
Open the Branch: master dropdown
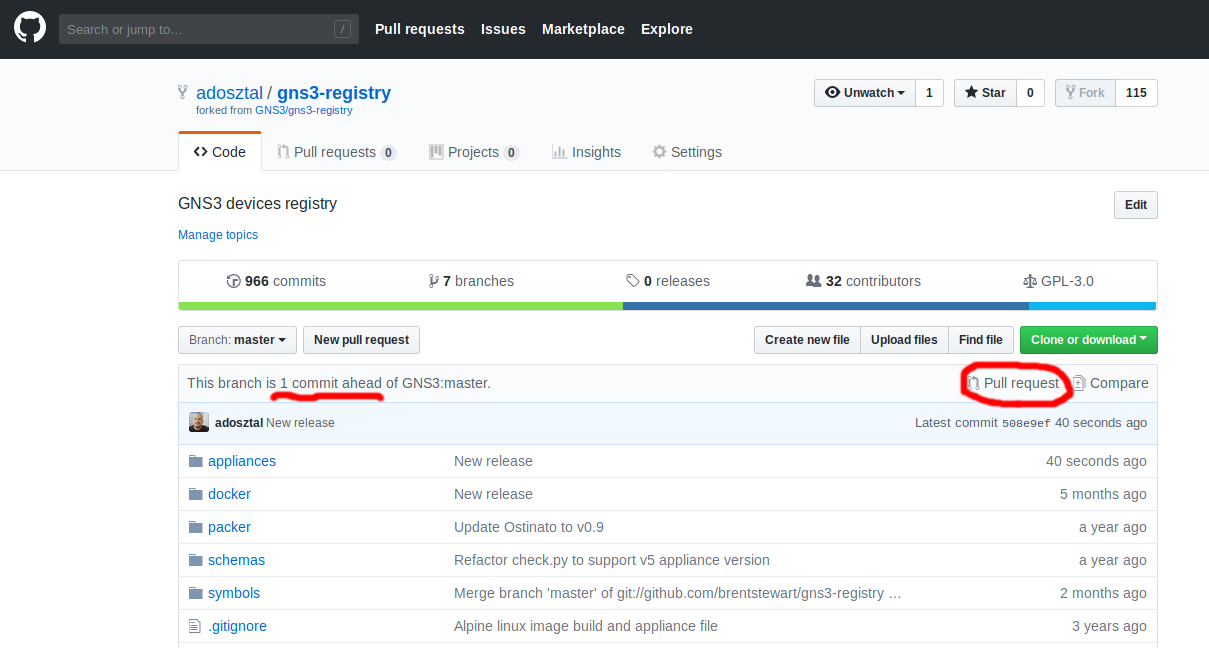pyautogui.click(x=236, y=339)
